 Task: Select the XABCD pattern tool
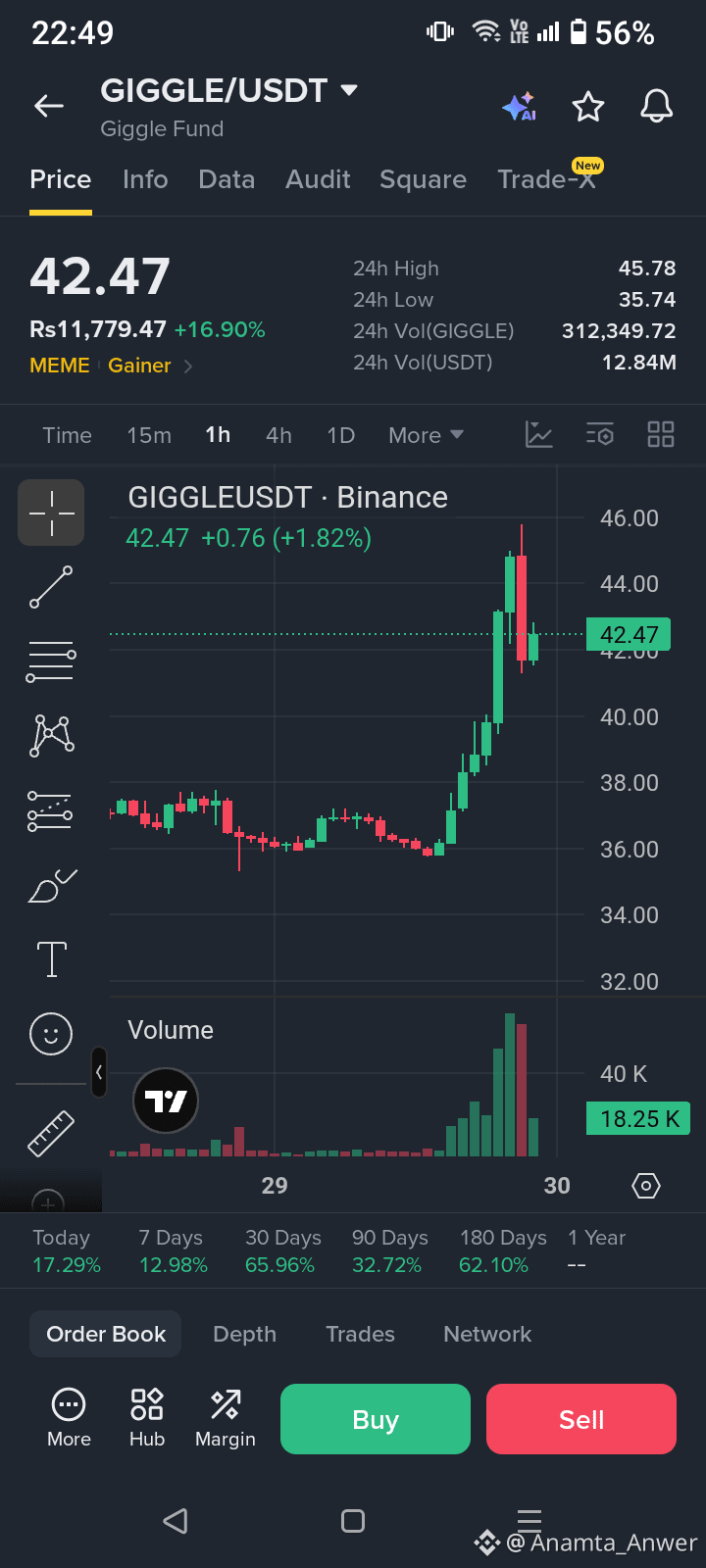tap(51, 735)
